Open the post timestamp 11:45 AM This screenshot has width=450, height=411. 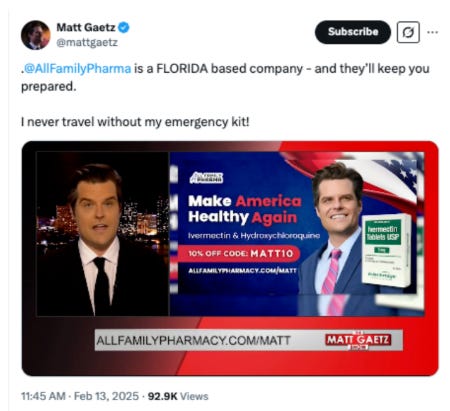pyautogui.click(x=43, y=396)
